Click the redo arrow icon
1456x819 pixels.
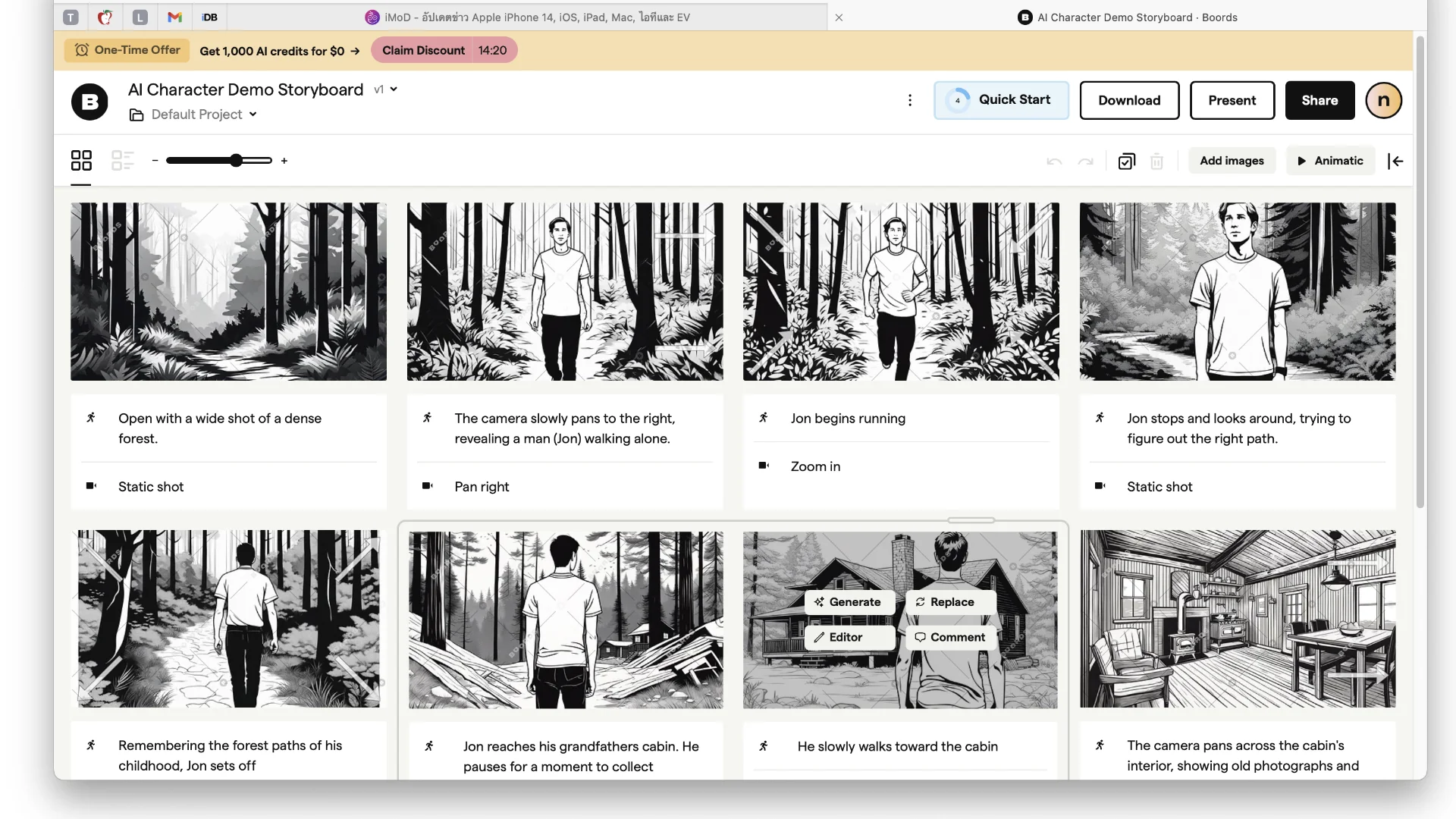tap(1085, 161)
